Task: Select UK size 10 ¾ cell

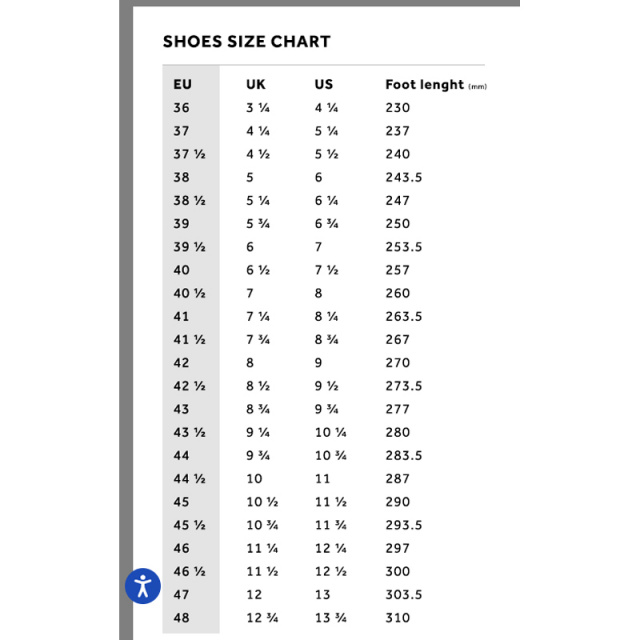Action: pyautogui.click(x=262, y=525)
